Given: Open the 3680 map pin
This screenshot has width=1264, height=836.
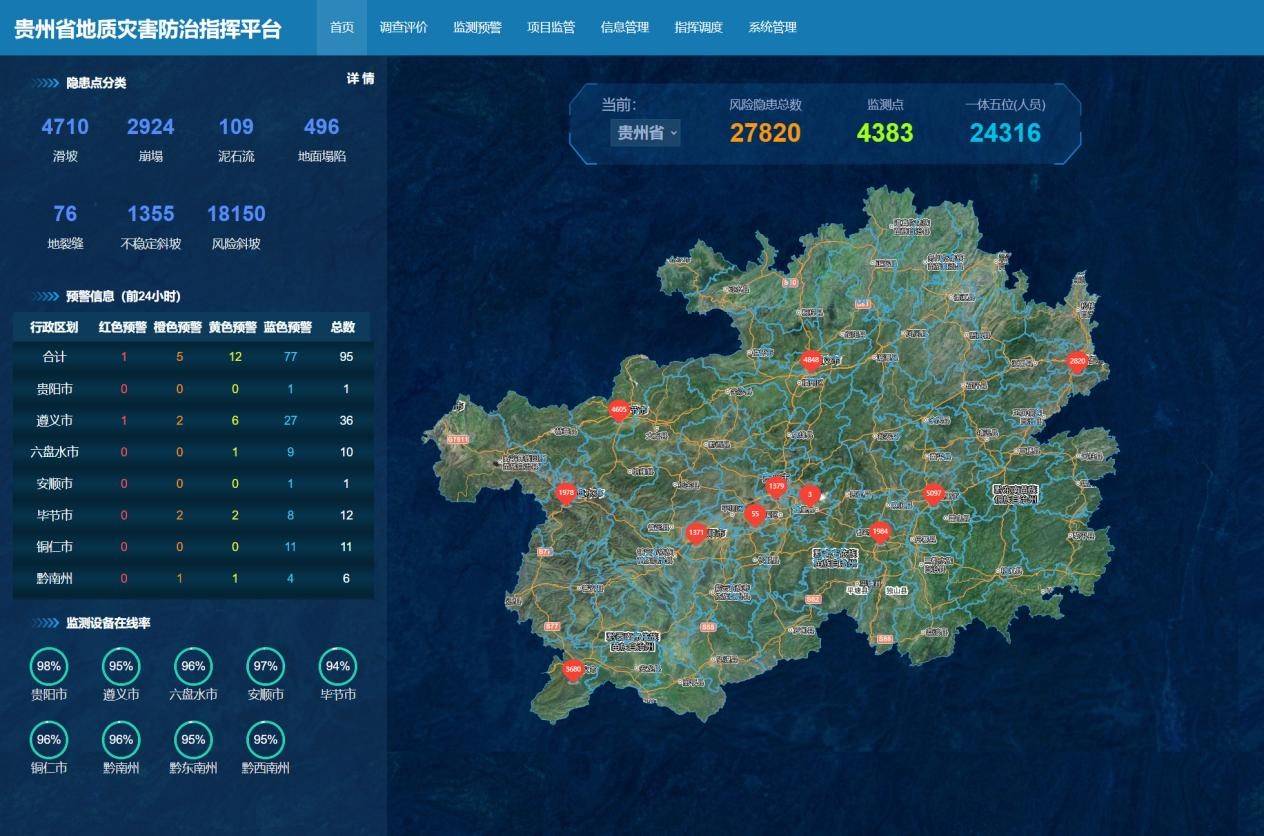Looking at the screenshot, I should click(x=573, y=669).
